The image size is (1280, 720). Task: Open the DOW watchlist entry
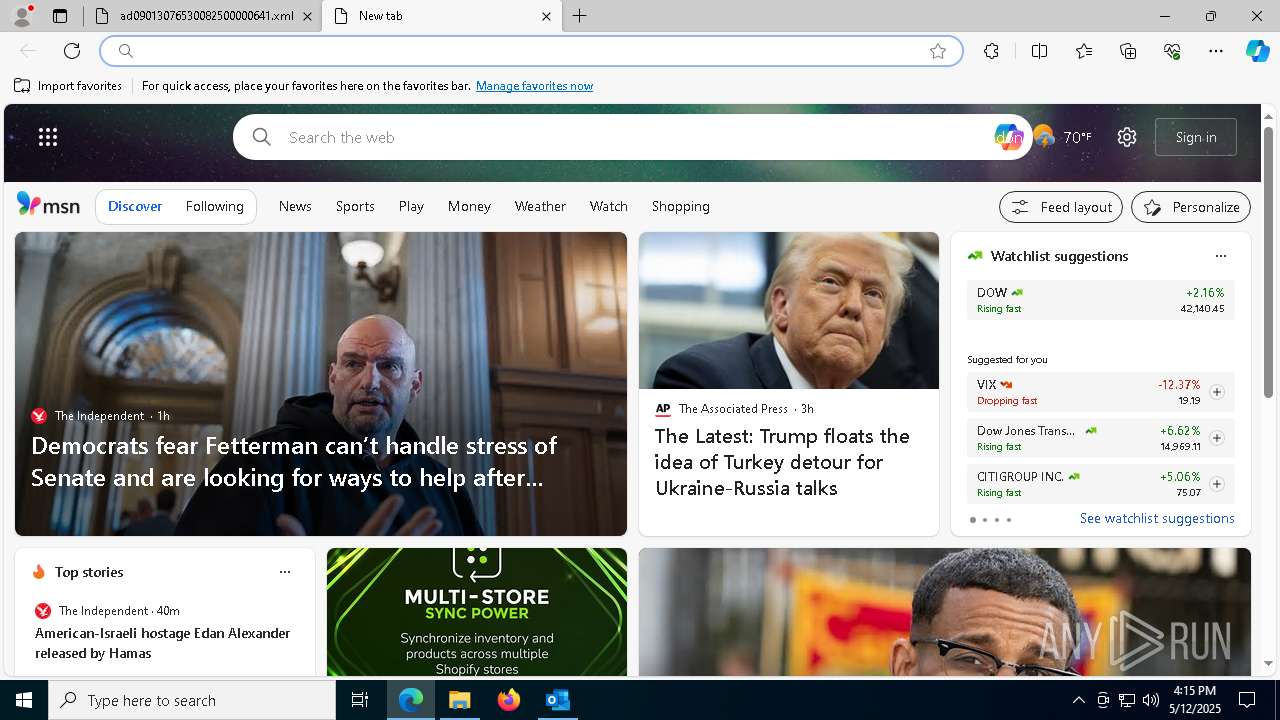click(1100, 300)
